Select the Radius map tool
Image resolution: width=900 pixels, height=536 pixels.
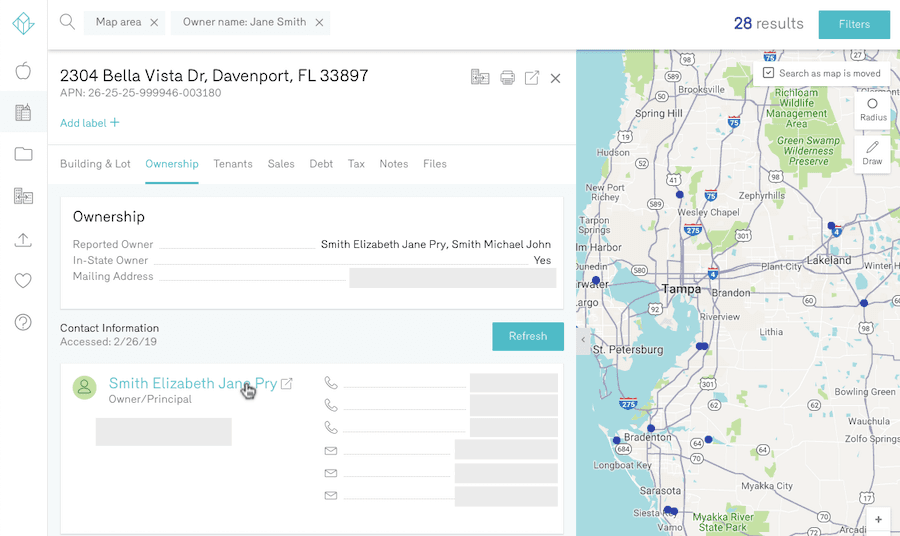[x=872, y=109]
